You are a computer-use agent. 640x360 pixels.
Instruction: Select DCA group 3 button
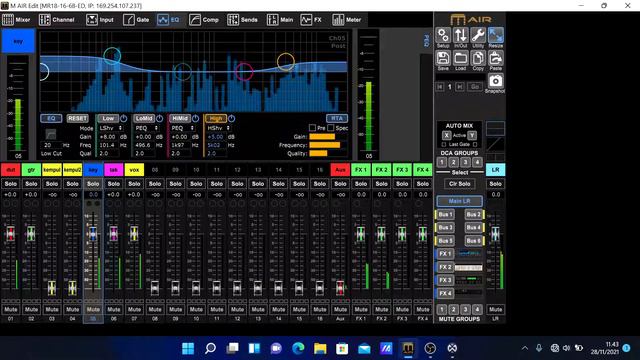(x=465, y=162)
